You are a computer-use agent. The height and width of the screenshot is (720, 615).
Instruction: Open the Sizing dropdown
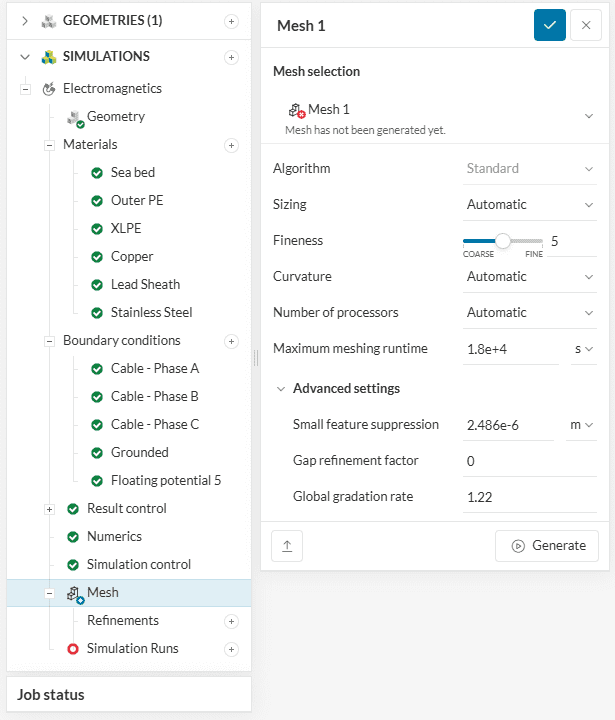click(530, 205)
